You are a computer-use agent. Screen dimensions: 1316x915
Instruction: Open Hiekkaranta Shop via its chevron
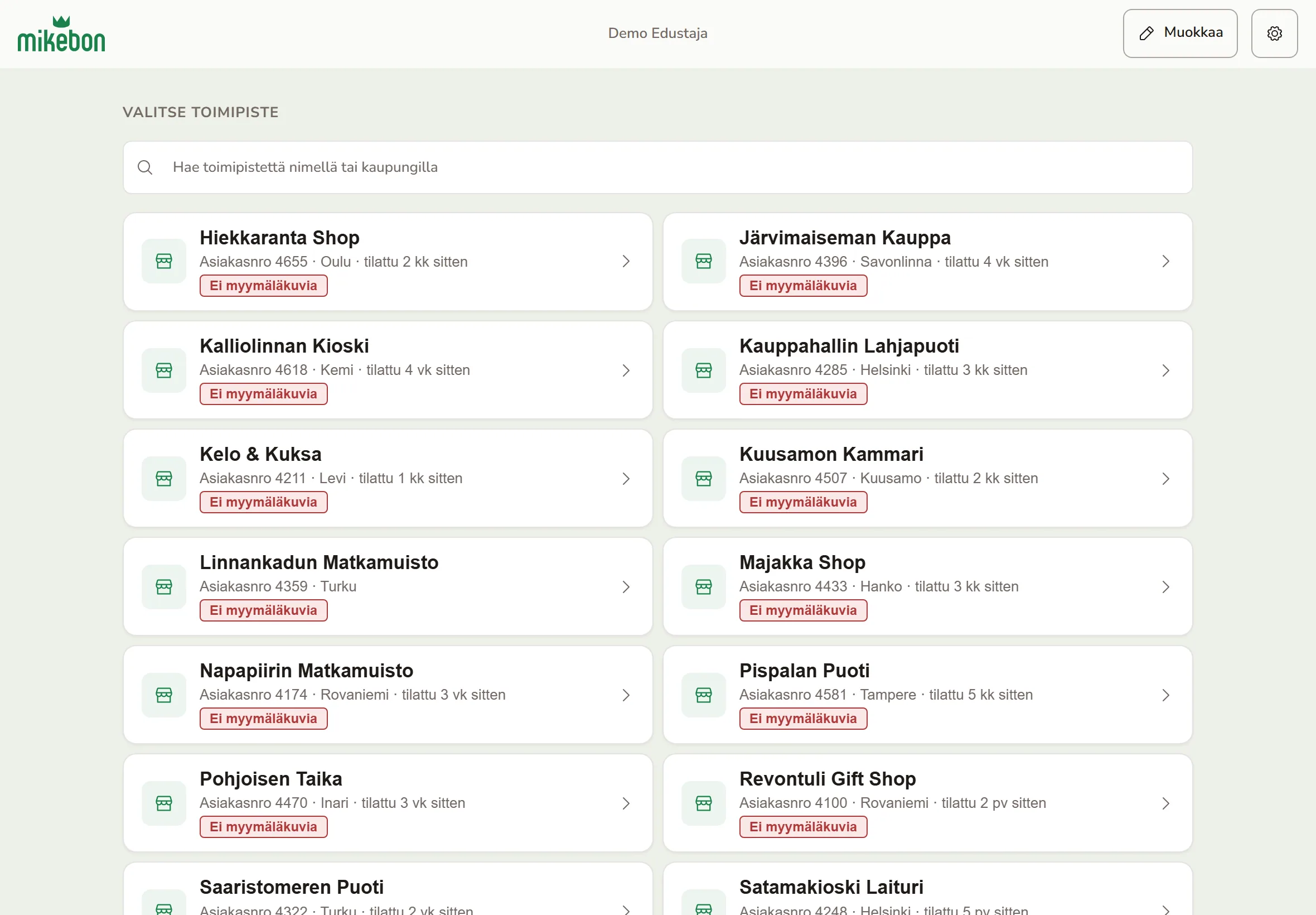[x=626, y=262]
